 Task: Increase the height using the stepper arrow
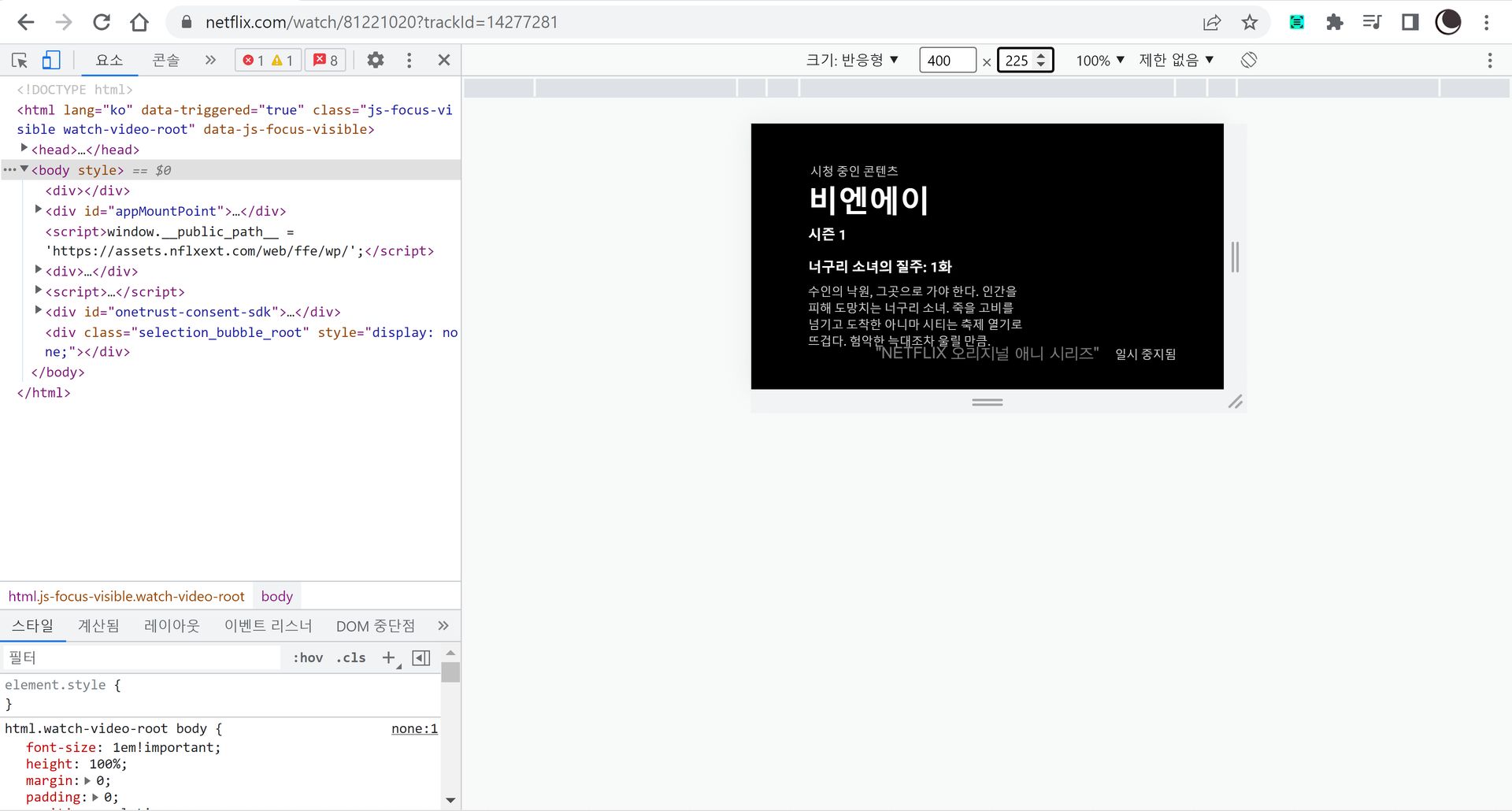click(x=1041, y=55)
